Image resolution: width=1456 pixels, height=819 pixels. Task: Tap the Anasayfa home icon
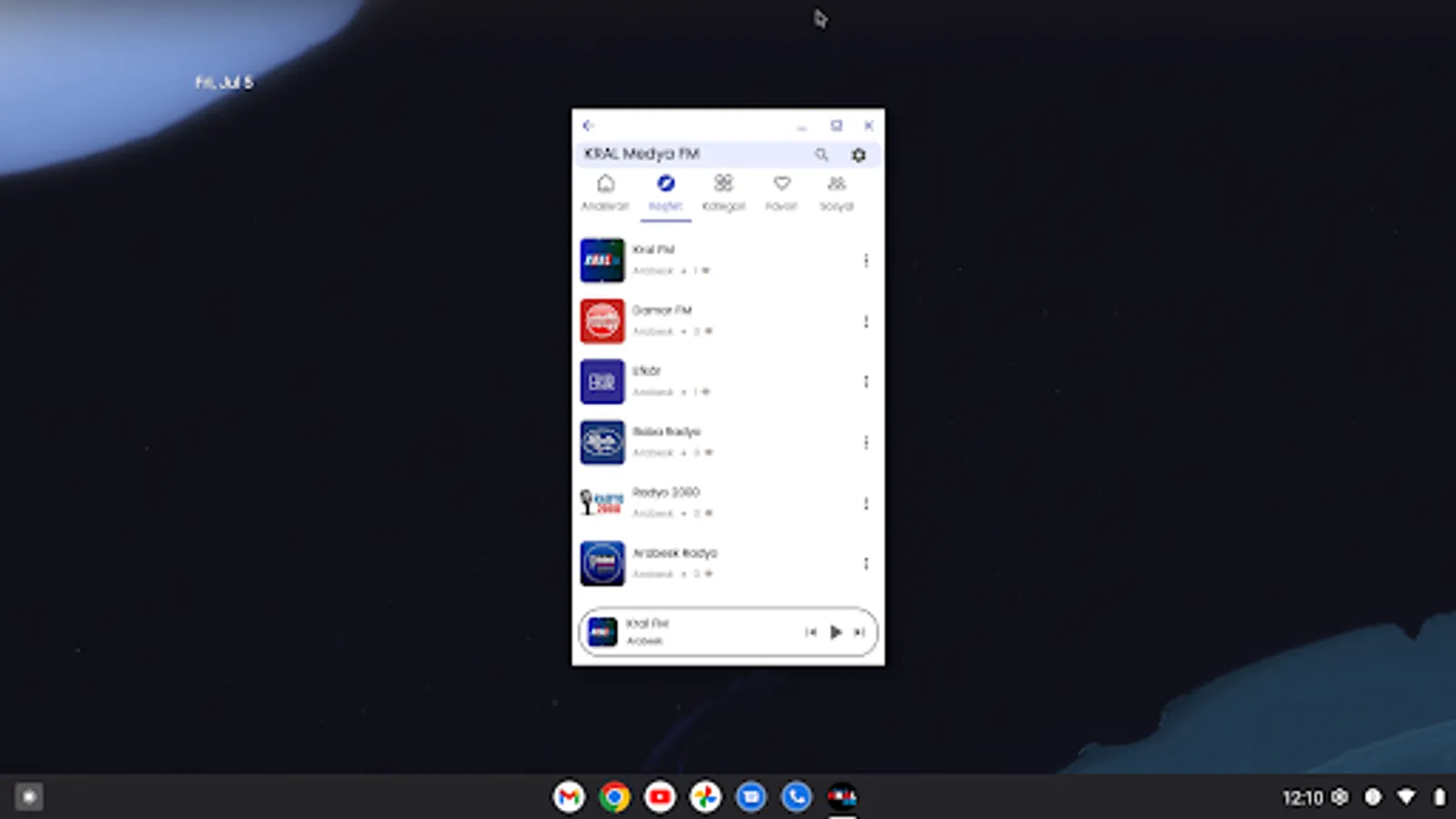[x=606, y=184]
